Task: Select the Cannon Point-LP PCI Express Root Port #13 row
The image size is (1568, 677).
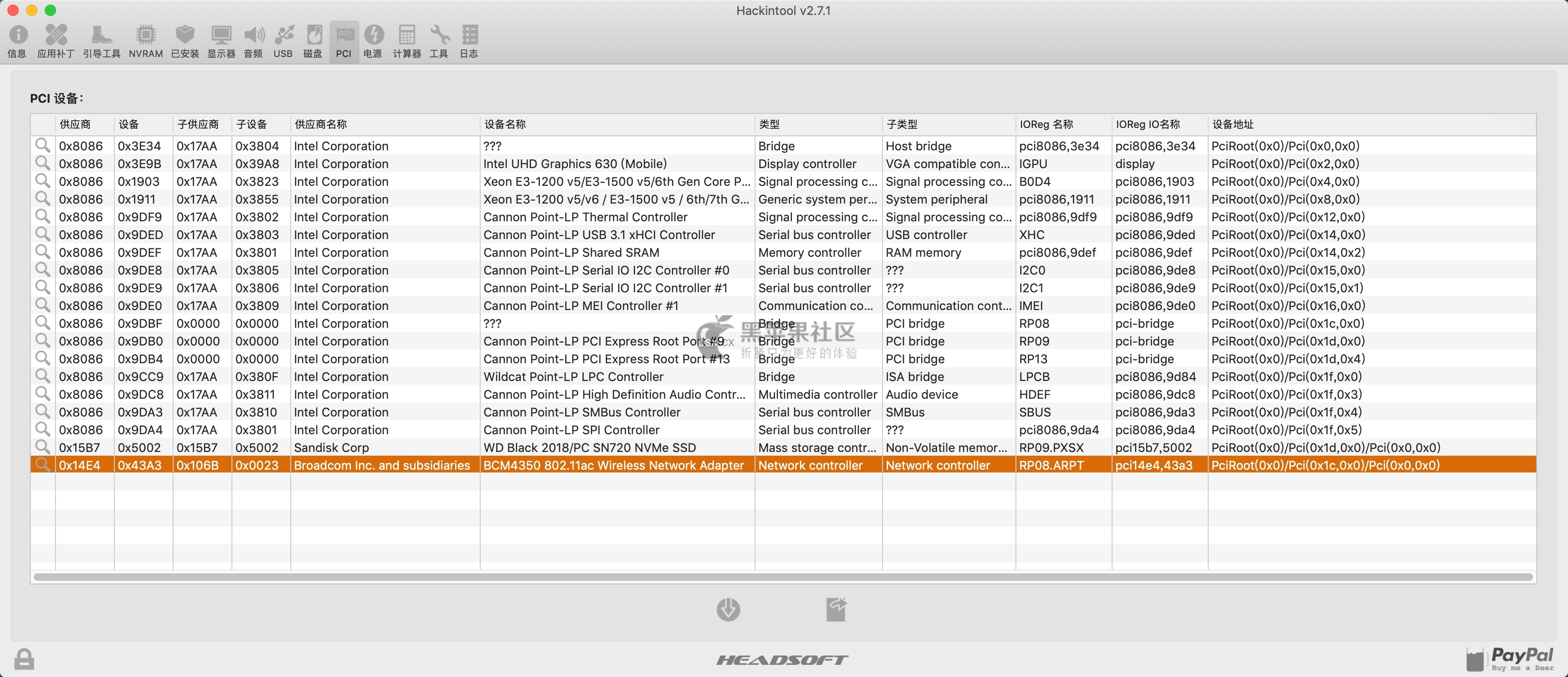Action: 784,359
